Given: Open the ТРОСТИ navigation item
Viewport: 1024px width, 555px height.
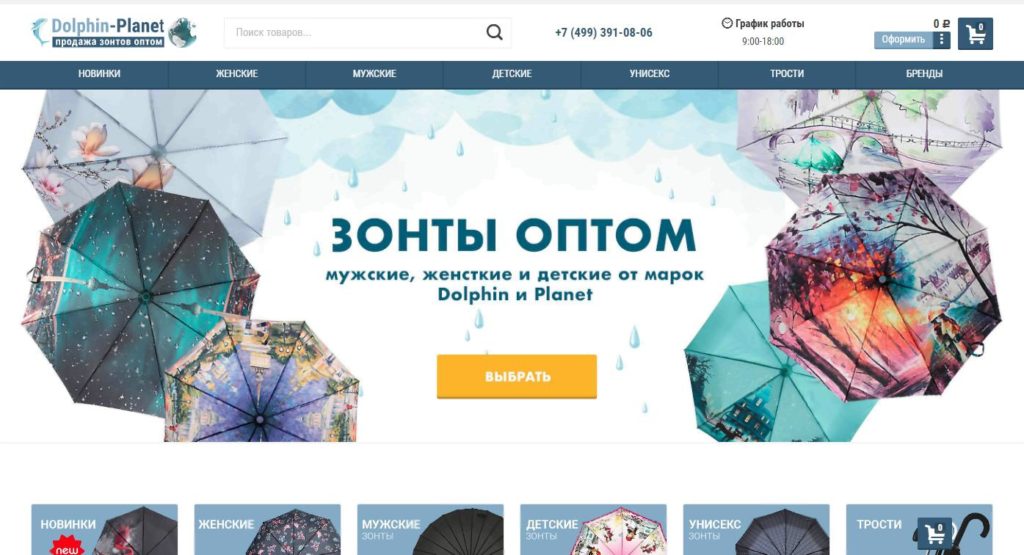Looking at the screenshot, I should pos(786,74).
